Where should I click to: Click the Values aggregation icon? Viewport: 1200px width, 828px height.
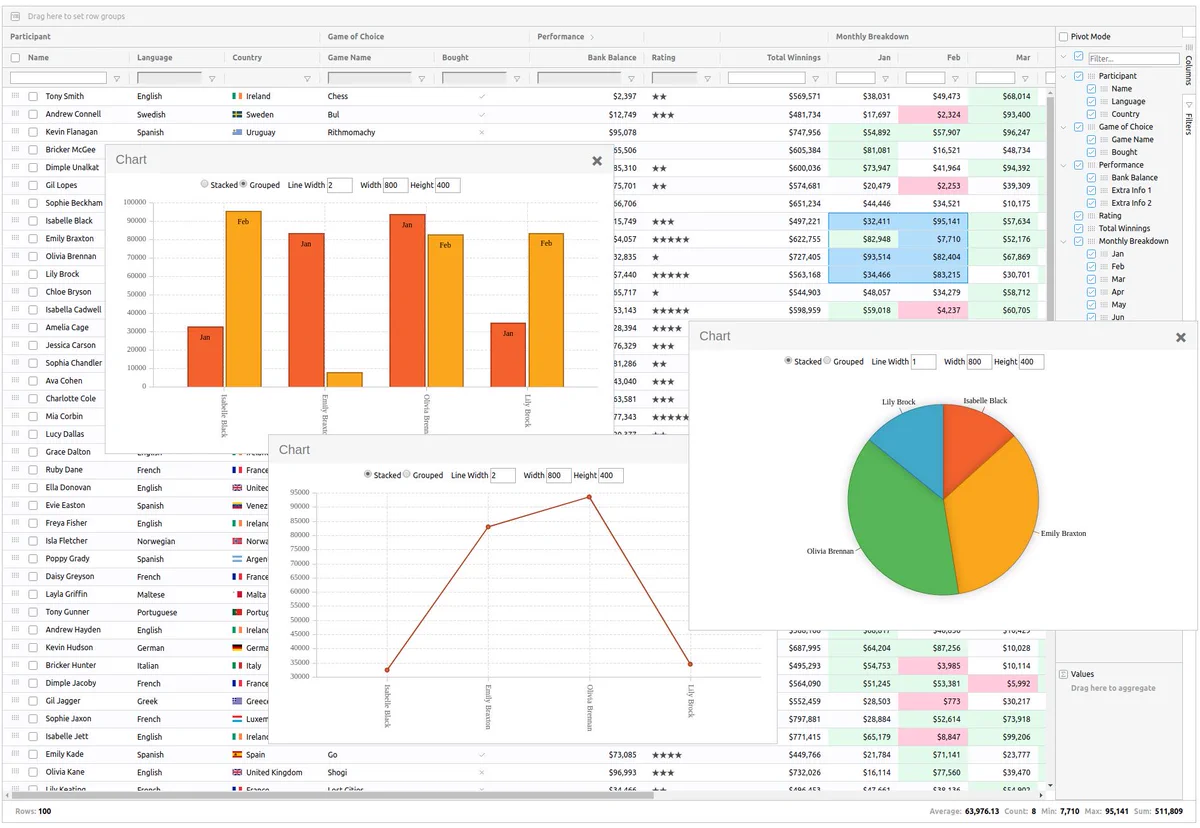point(1063,674)
